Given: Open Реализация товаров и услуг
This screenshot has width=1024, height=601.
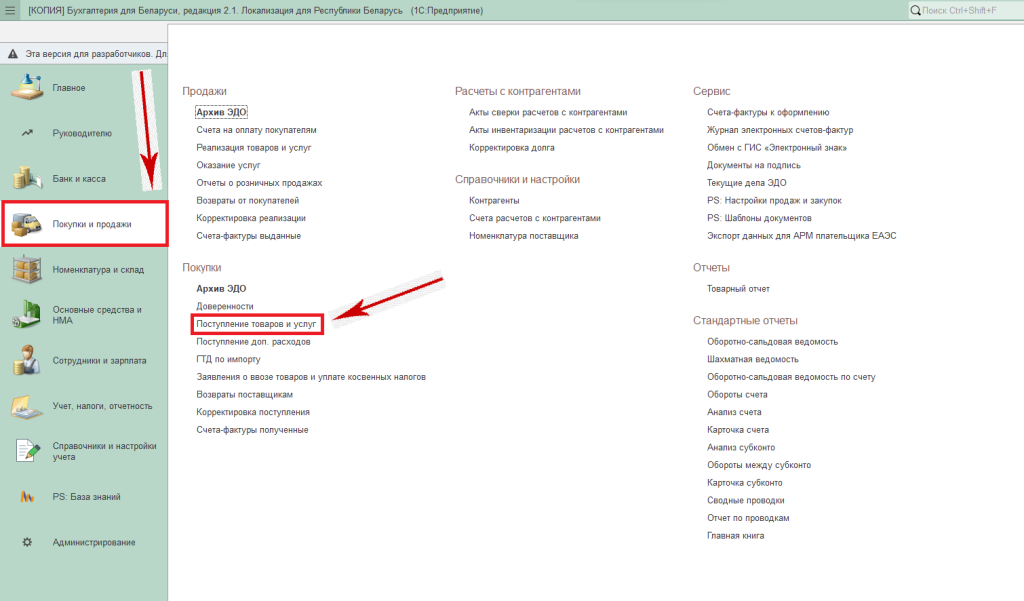Looking at the screenshot, I should click(254, 147).
